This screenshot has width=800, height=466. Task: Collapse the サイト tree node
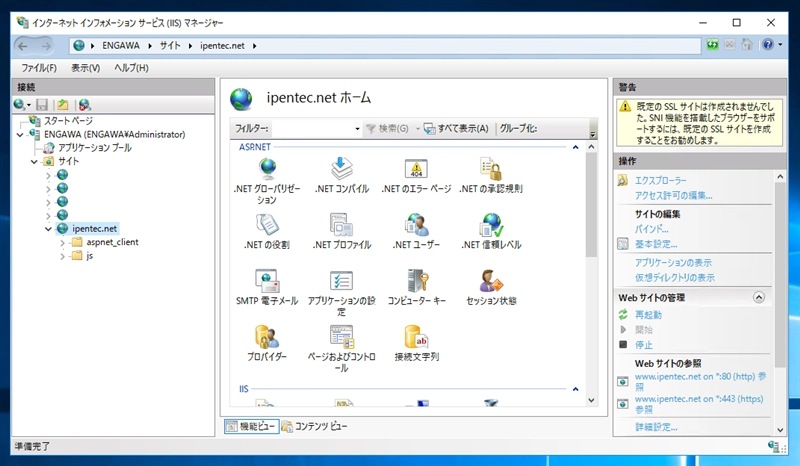click(34, 162)
